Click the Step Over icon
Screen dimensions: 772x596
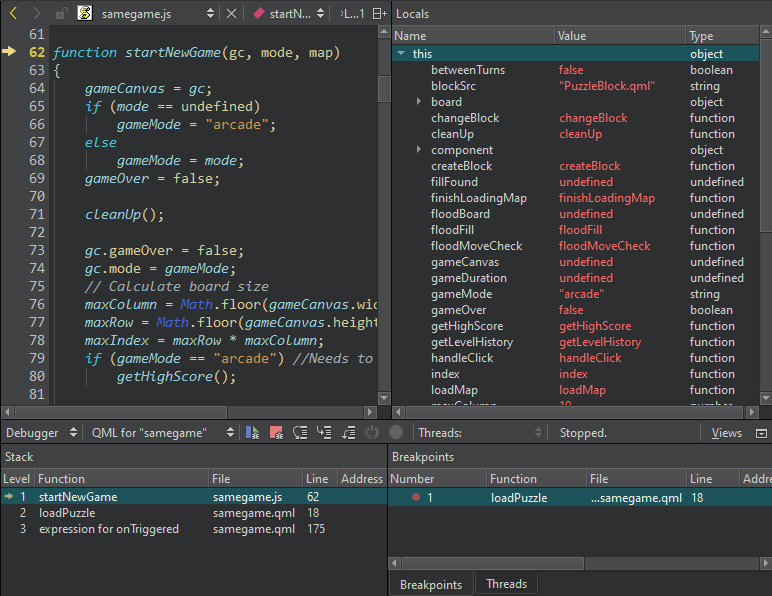[299, 433]
